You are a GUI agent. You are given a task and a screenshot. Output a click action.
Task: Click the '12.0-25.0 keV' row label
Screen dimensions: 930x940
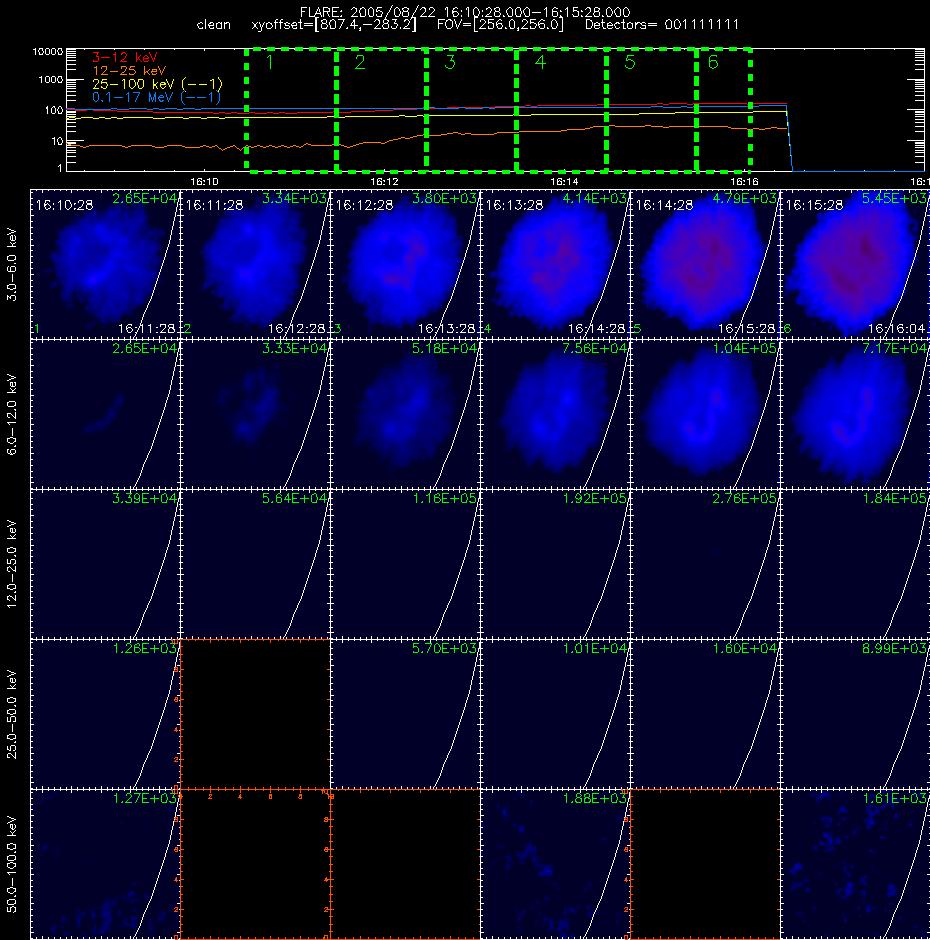click(12, 564)
